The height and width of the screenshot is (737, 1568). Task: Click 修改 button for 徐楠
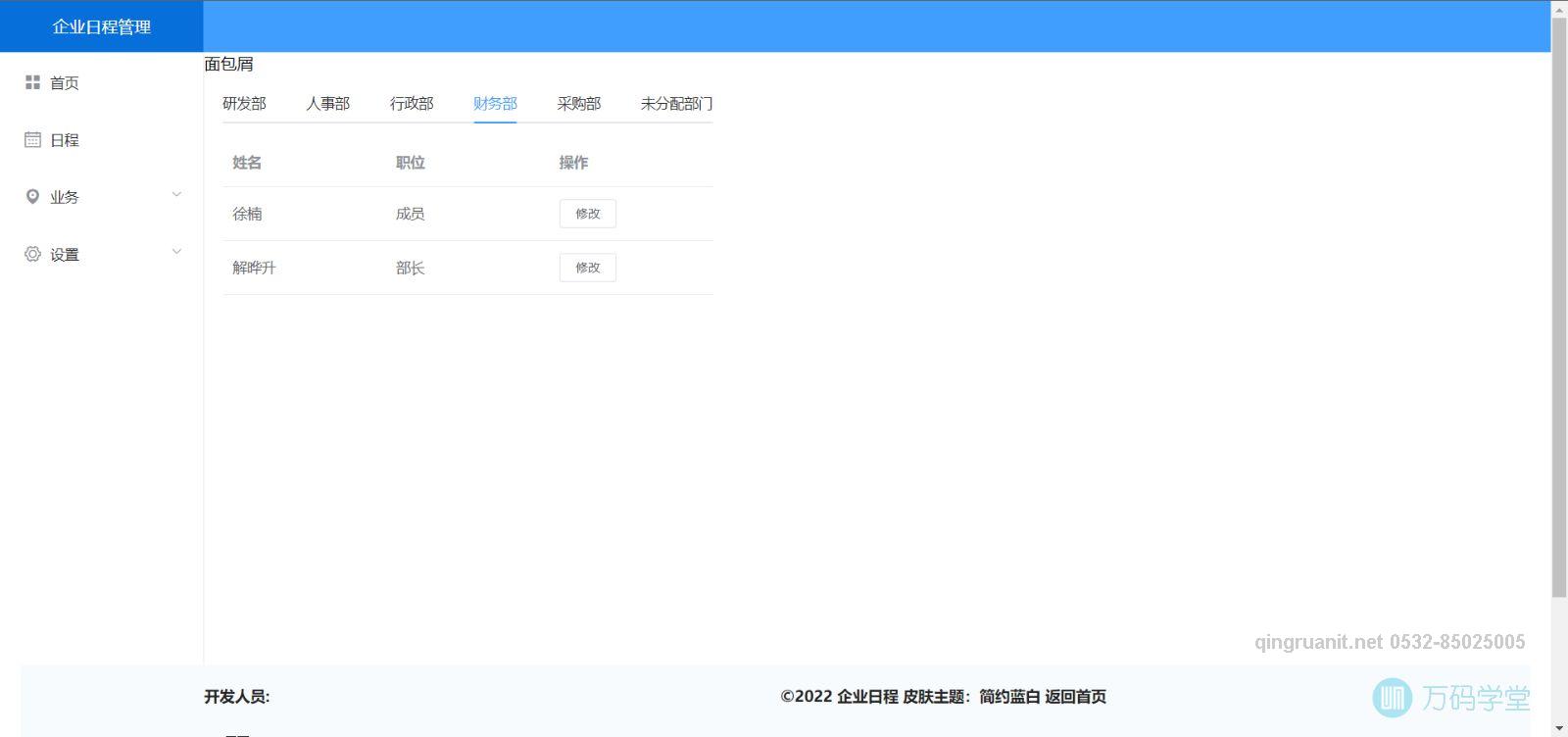pos(588,214)
